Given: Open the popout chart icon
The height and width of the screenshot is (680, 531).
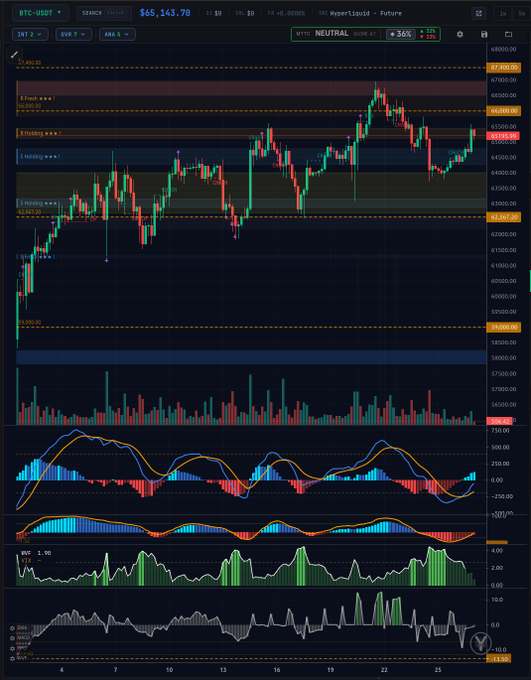Looking at the screenshot, I should pos(479,13).
